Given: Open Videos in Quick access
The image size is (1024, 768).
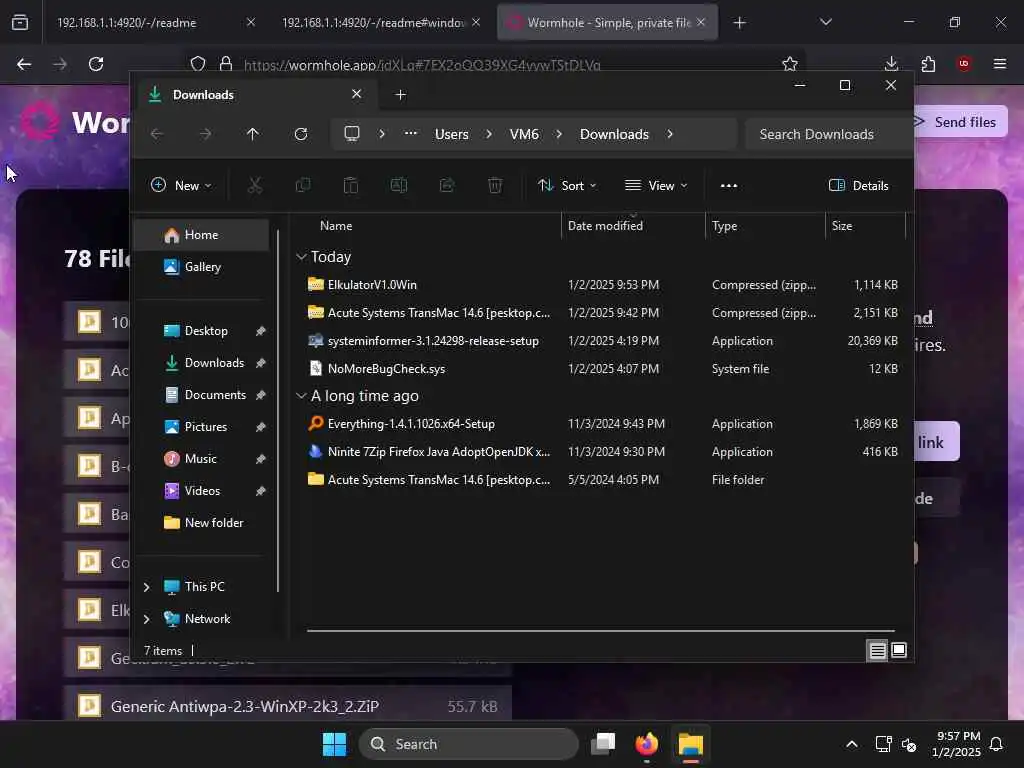Looking at the screenshot, I should click(202, 490).
